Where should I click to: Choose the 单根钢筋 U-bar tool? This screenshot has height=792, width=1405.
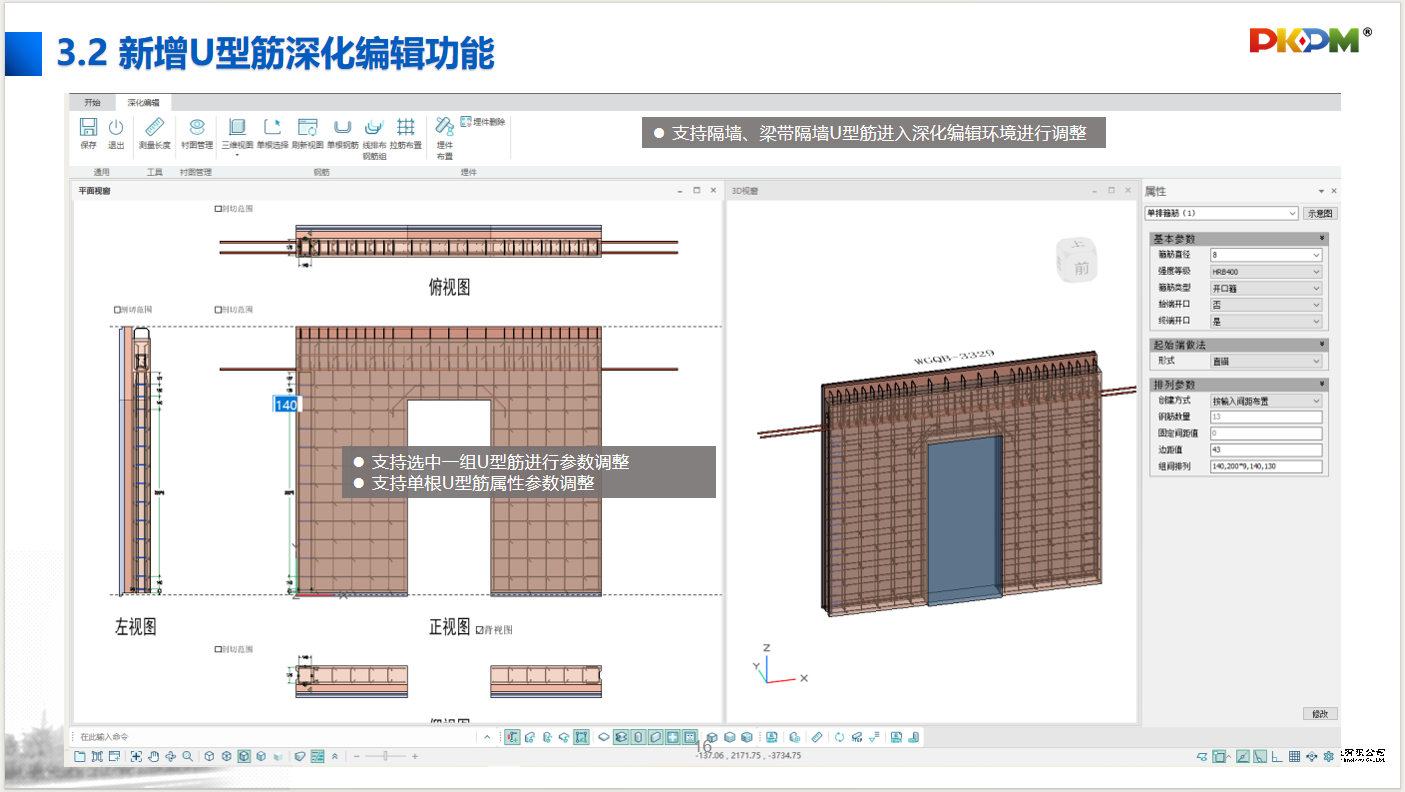pos(342,128)
